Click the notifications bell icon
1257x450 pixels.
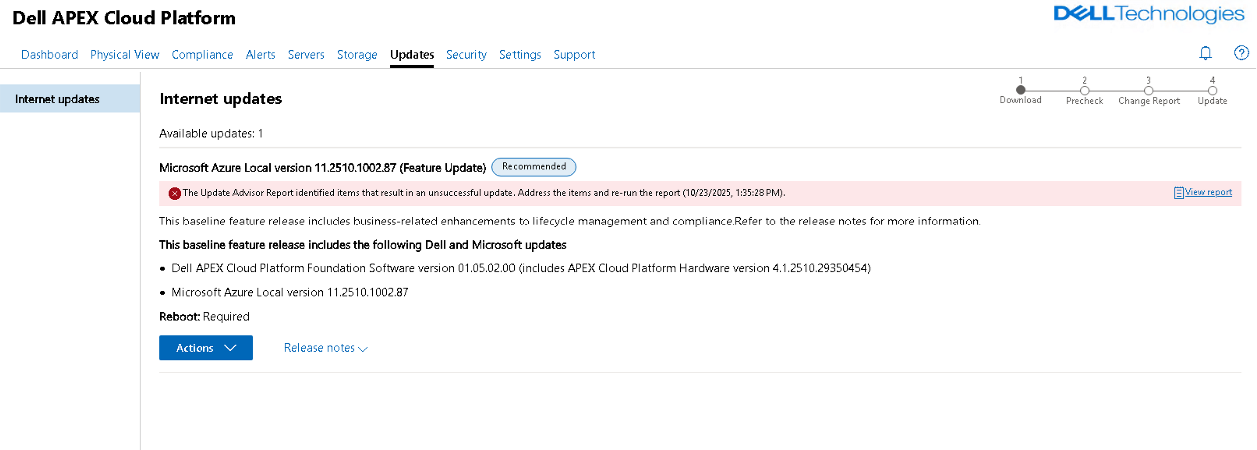[x=1205, y=54]
